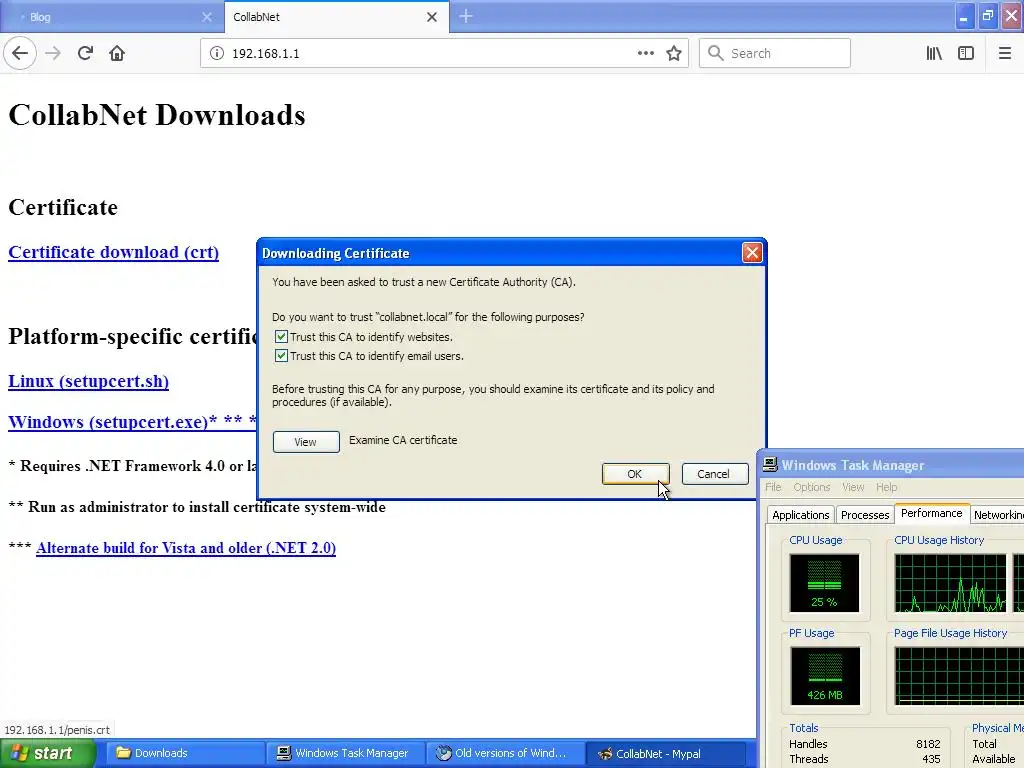The height and width of the screenshot is (768, 1024).
Task: Switch to Windows Task Manager taskbar button
Action: (x=345, y=754)
